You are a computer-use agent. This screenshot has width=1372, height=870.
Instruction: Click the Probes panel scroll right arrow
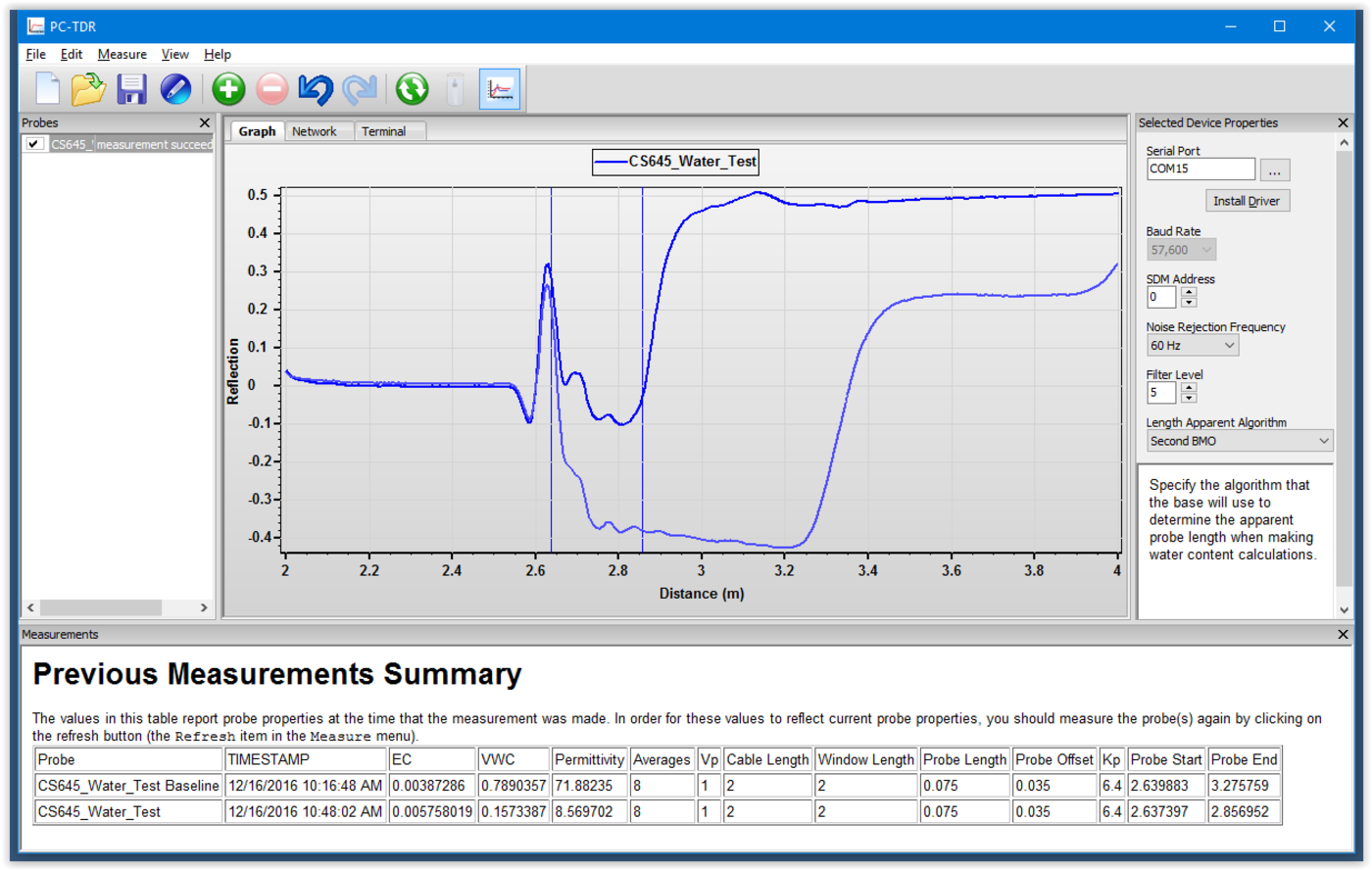[x=204, y=607]
